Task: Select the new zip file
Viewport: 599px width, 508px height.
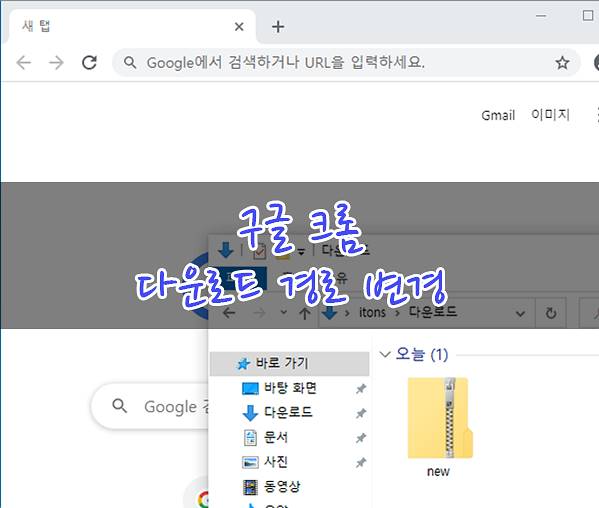Action: pos(440,427)
